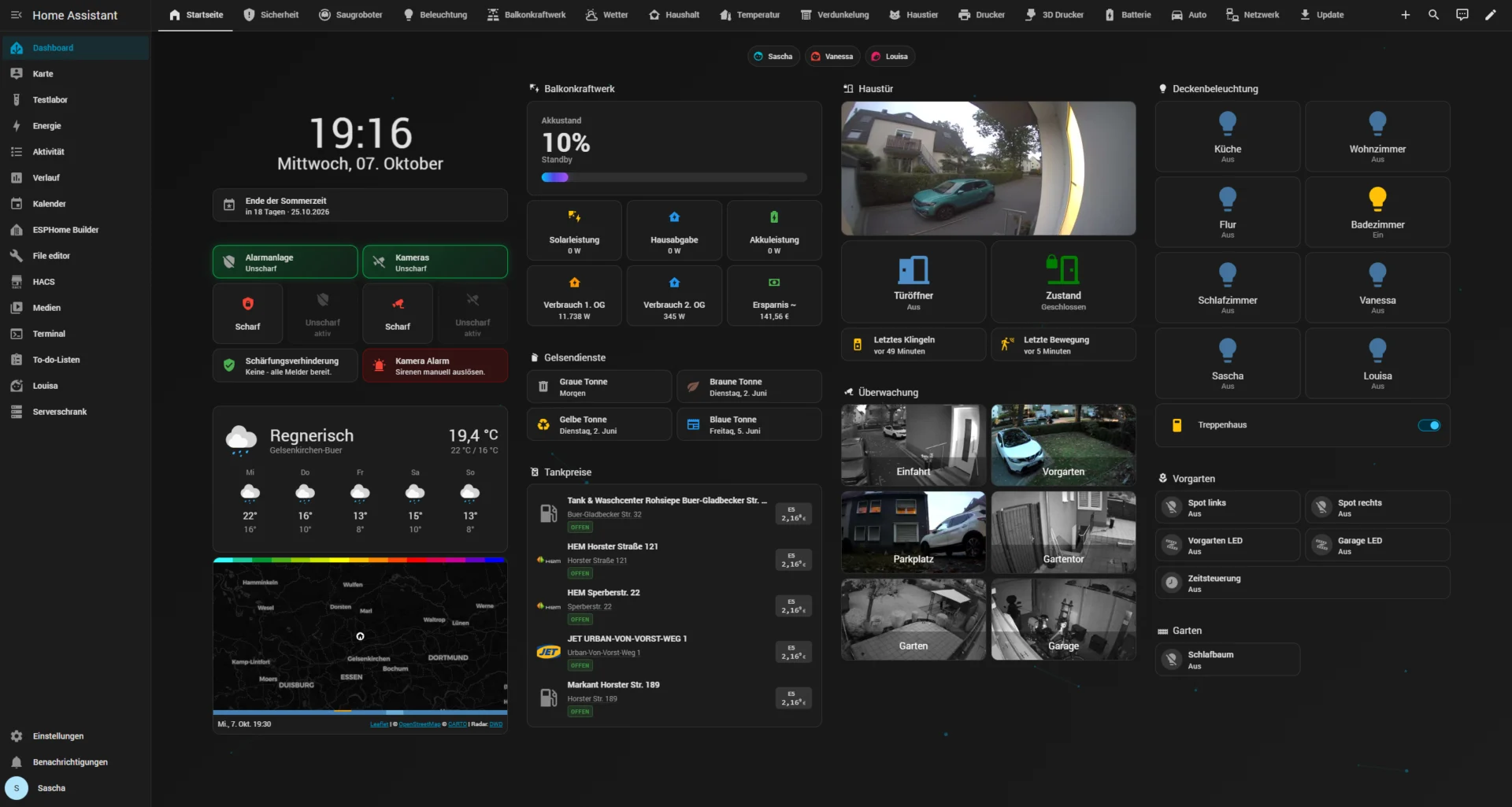This screenshot has width=1512, height=807.
Task: Click the search magnifier icon in top bar
Action: [1433, 15]
